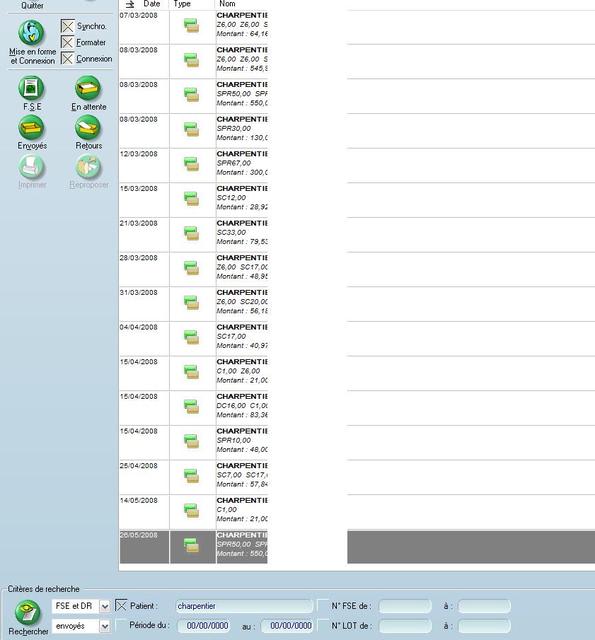Image resolution: width=595 pixels, height=640 pixels.
Task: Open the F.S.E section icon
Action: click(x=31, y=88)
